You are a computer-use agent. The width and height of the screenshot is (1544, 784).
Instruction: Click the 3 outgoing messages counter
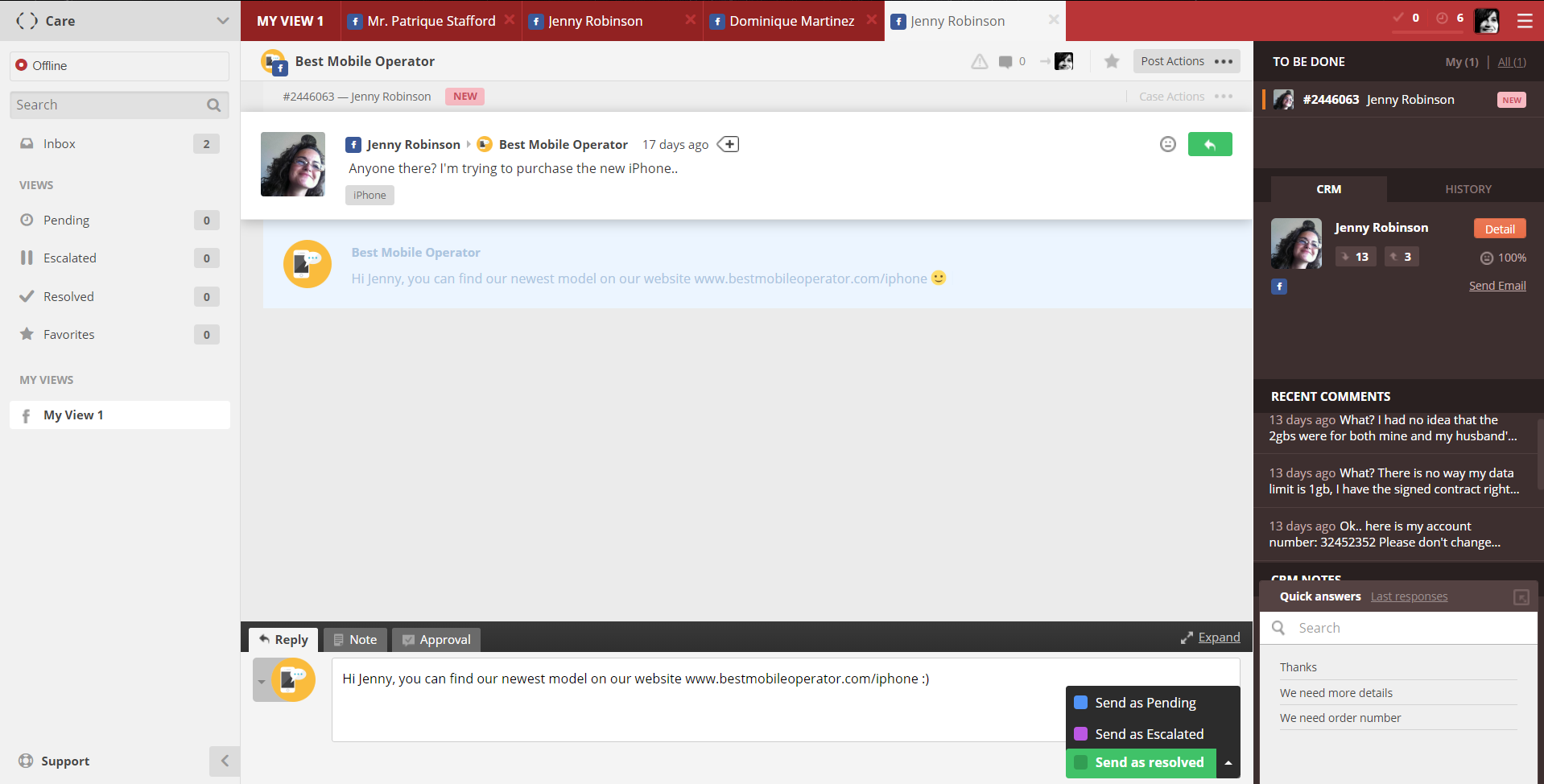click(1402, 257)
